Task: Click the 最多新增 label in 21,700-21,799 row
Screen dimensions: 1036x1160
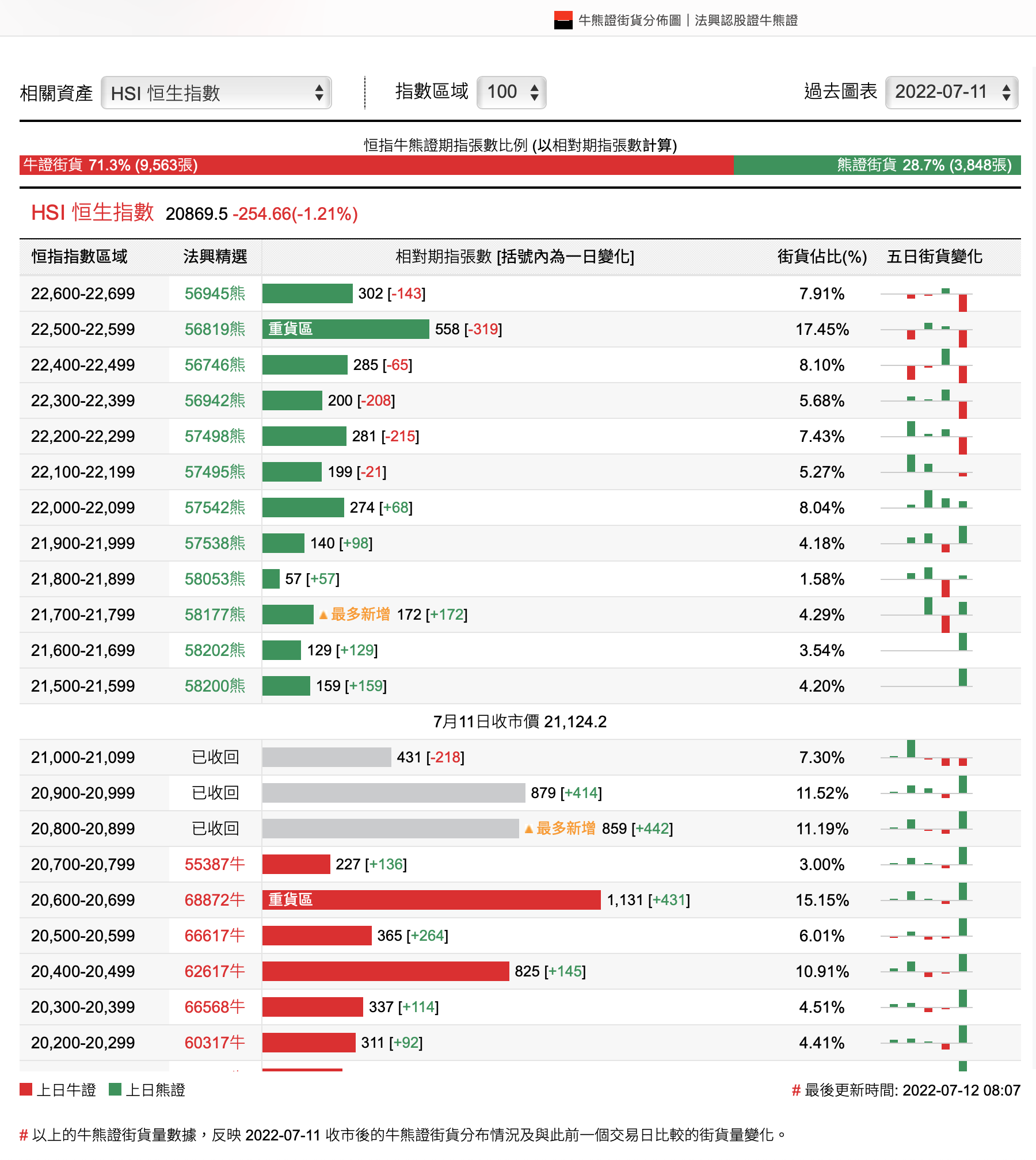Action: [355, 615]
